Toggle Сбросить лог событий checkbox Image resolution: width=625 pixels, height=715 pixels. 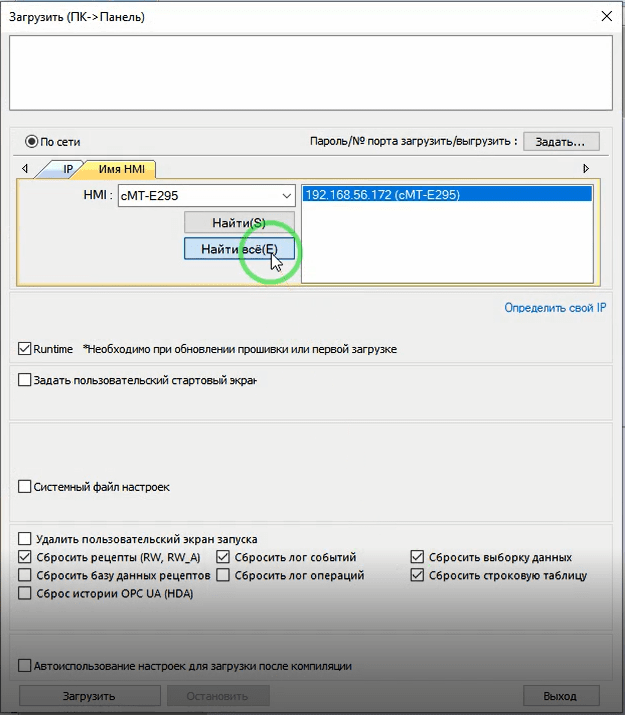(x=223, y=557)
